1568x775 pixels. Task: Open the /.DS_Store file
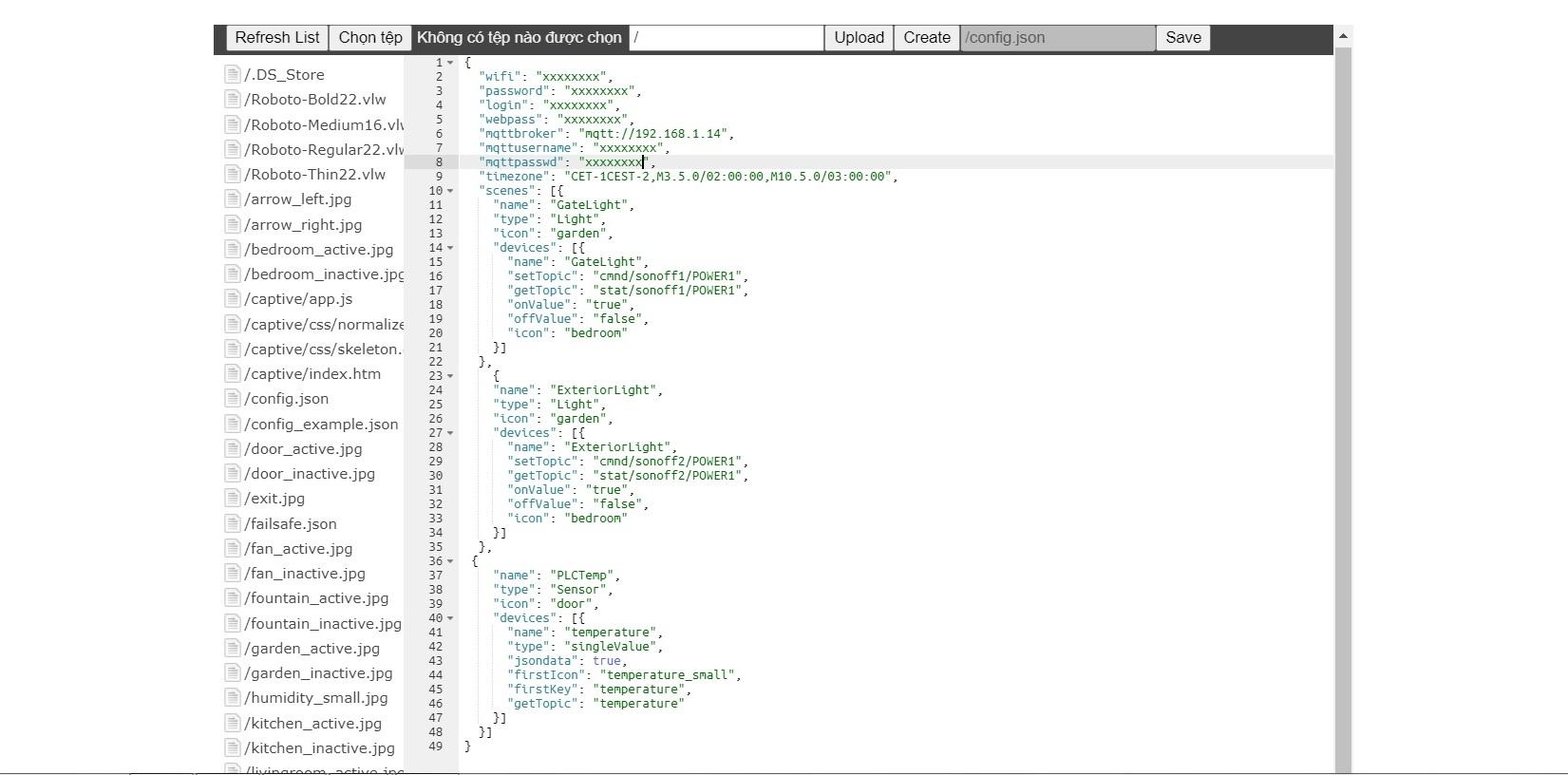pos(284,75)
